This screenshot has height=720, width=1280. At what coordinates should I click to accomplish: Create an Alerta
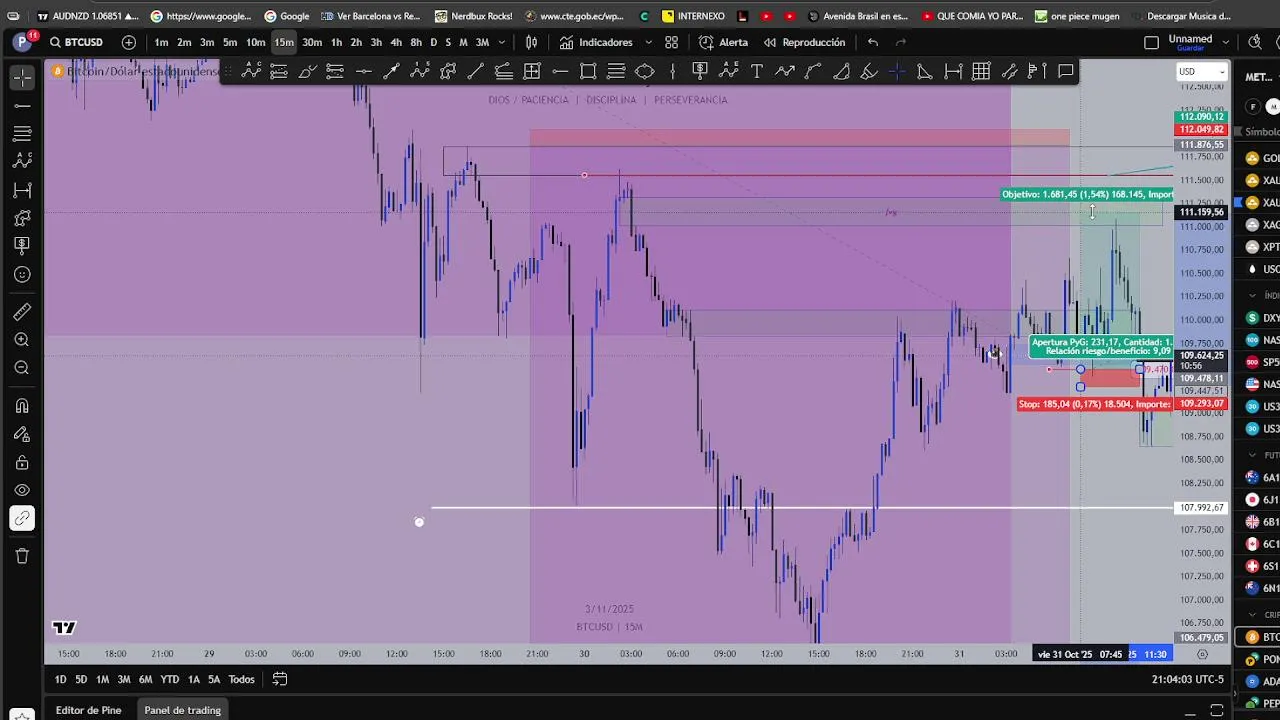coord(723,42)
